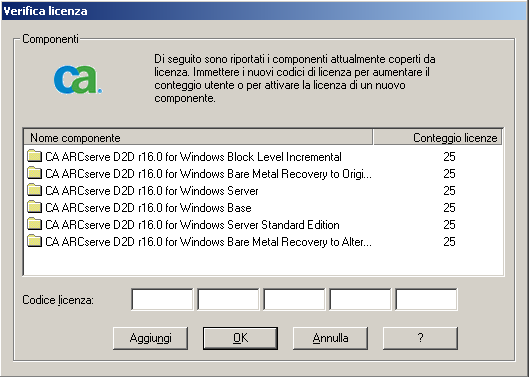Cancel with the Annulla button
The image size is (529, 377).
(330, 338)
